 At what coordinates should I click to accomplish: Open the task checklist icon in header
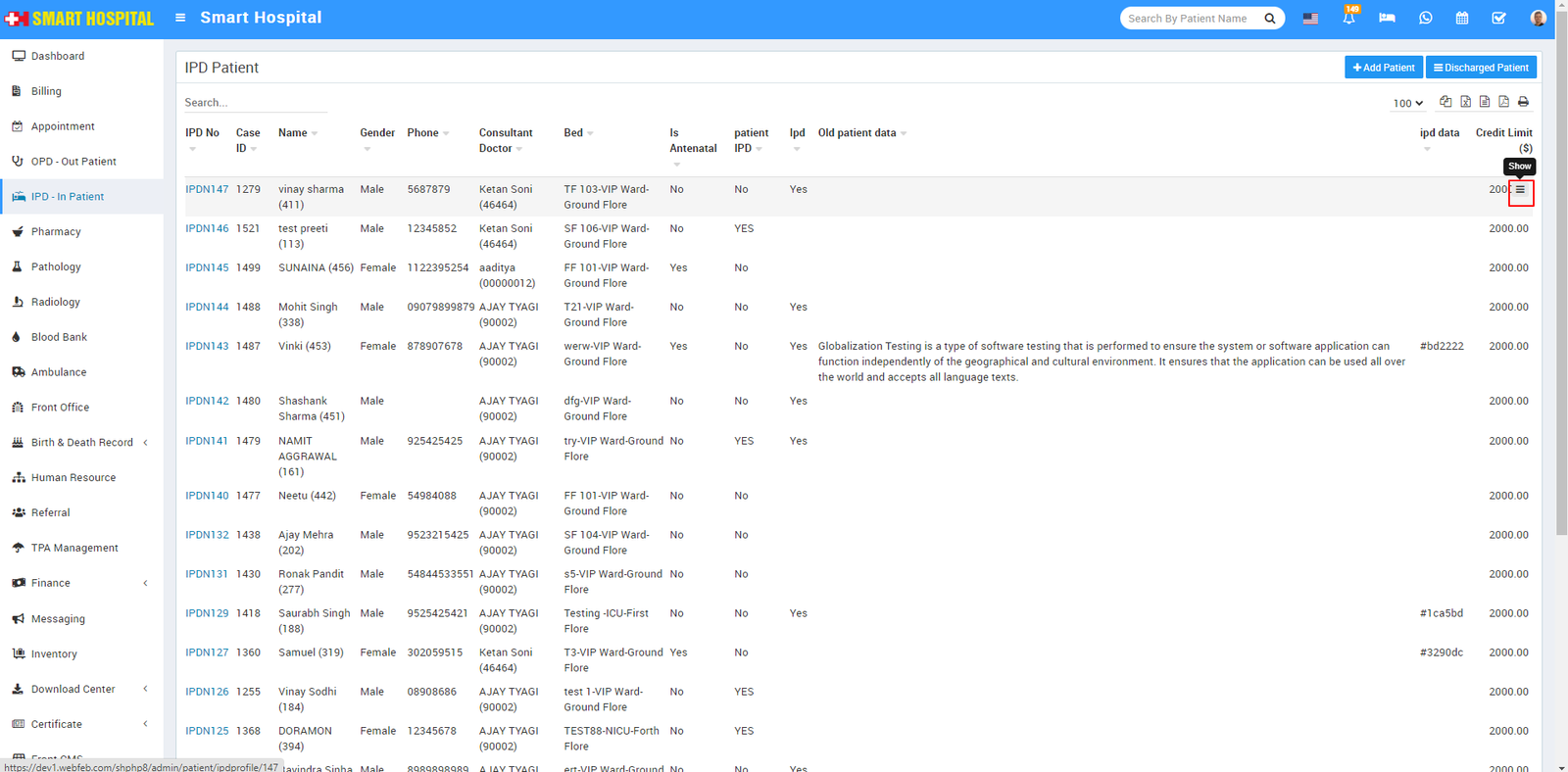(1498, 19)
